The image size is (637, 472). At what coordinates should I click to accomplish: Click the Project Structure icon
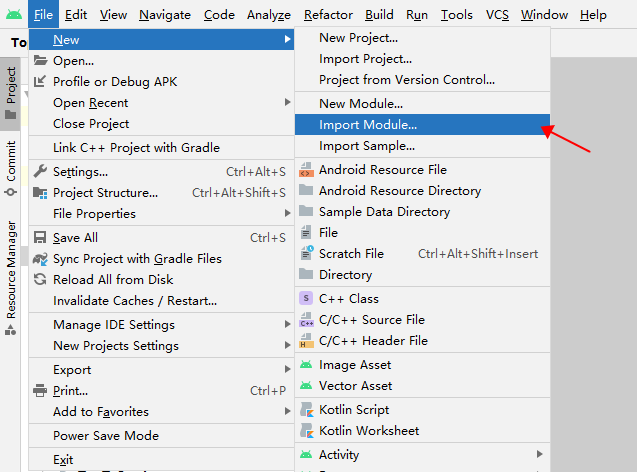[x=41, y=193]
